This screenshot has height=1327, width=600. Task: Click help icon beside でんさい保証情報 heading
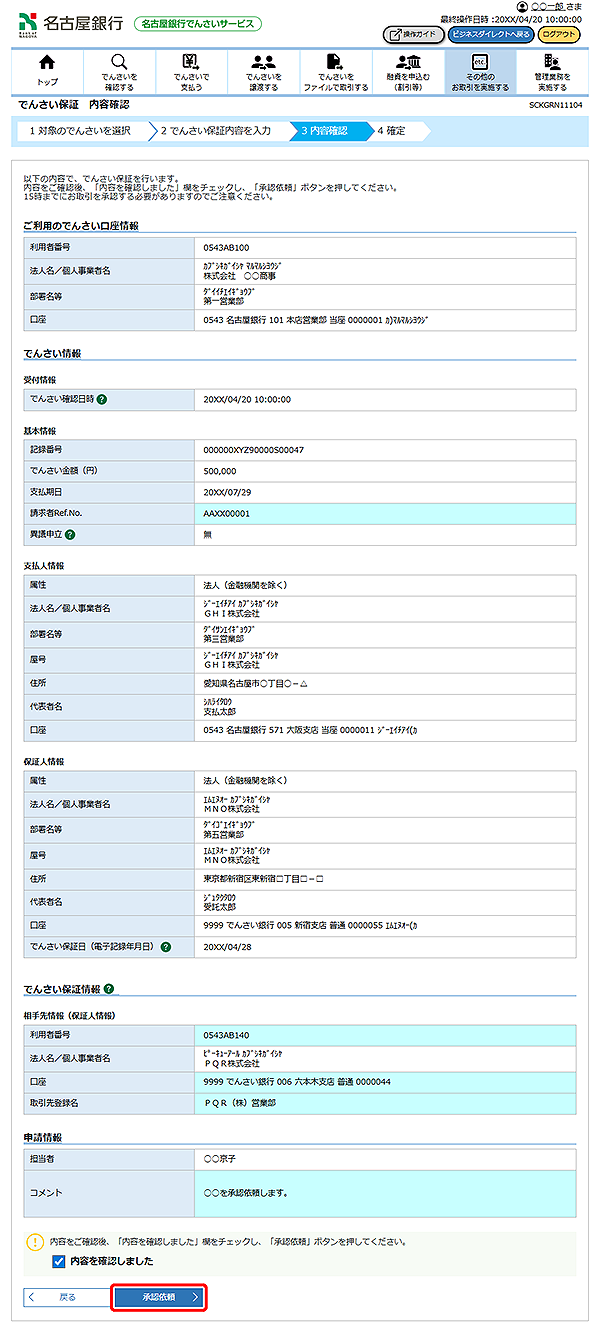109,990
